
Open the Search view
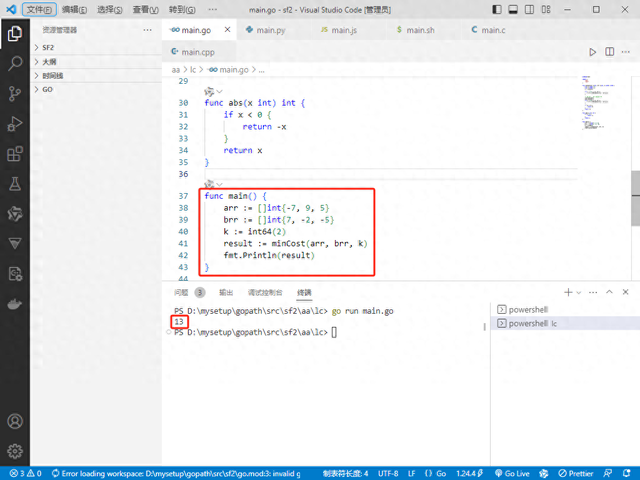tap(15, 63)
